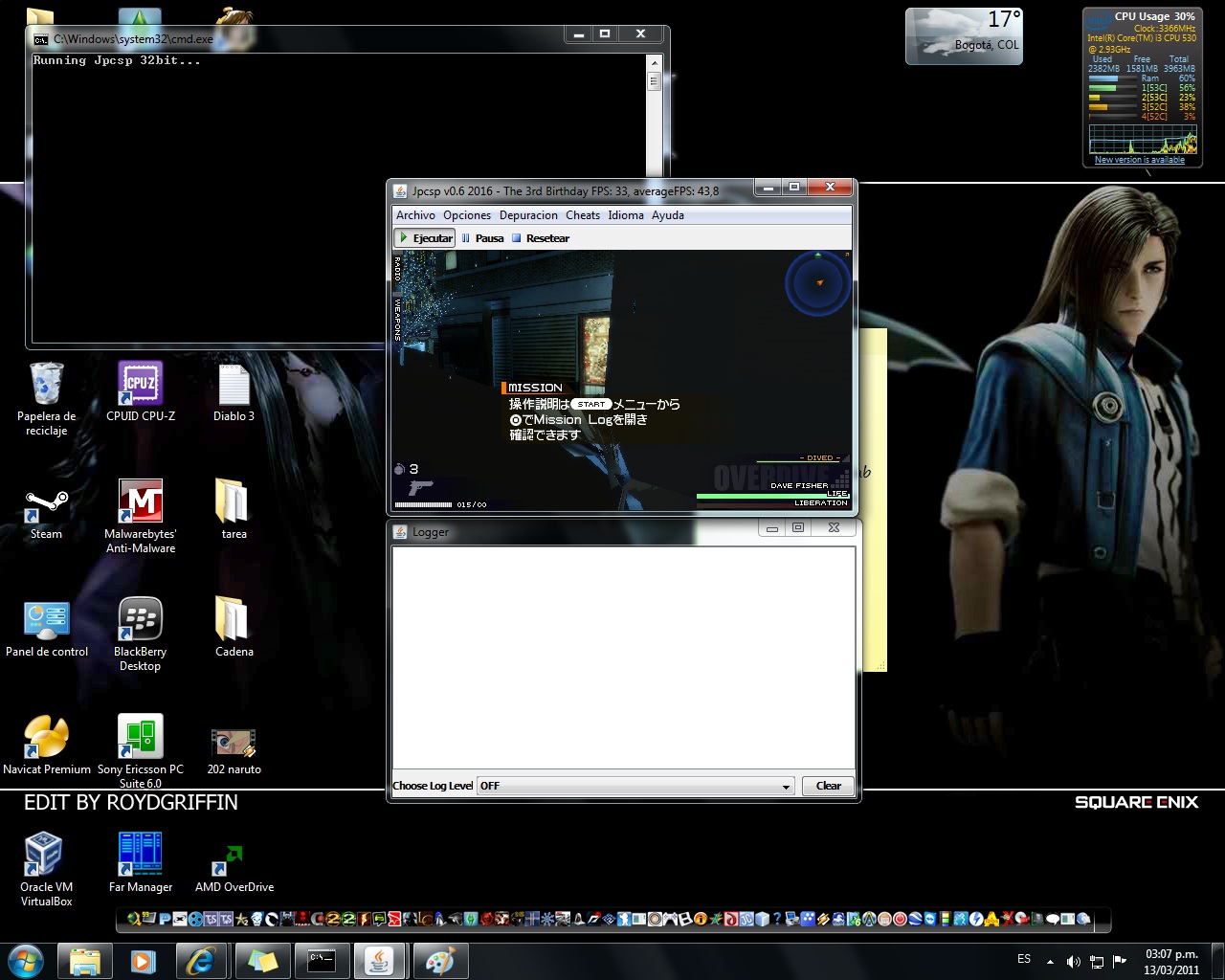This screenshot has height=980, width=1225.
Task: Open the Bogotá weather gadget
Action: (964, 36)
